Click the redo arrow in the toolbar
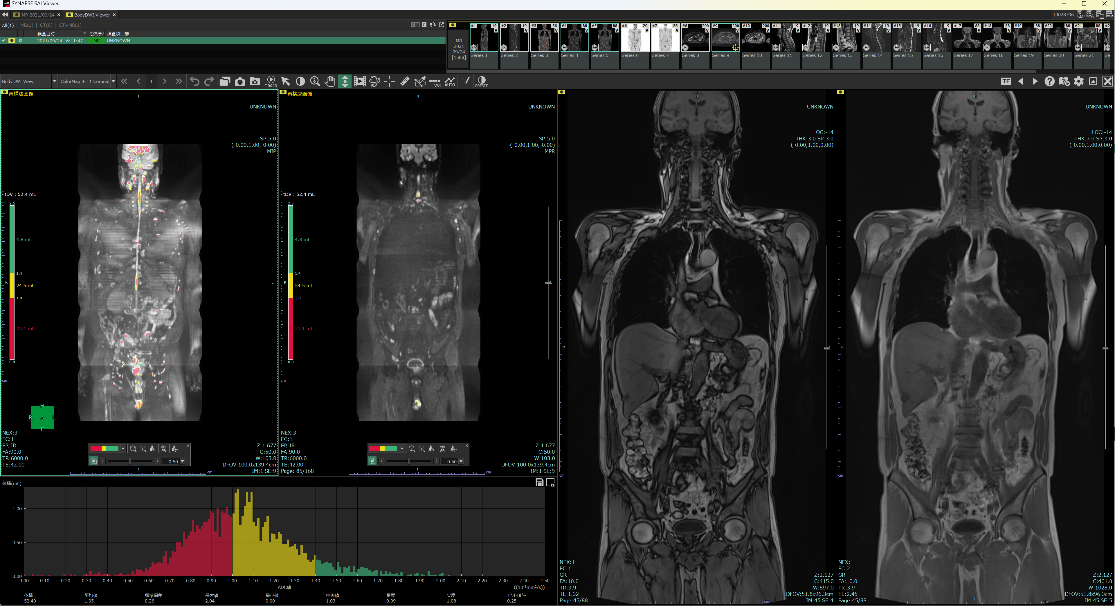This screenshot has height=606, width=1115. 209,81
